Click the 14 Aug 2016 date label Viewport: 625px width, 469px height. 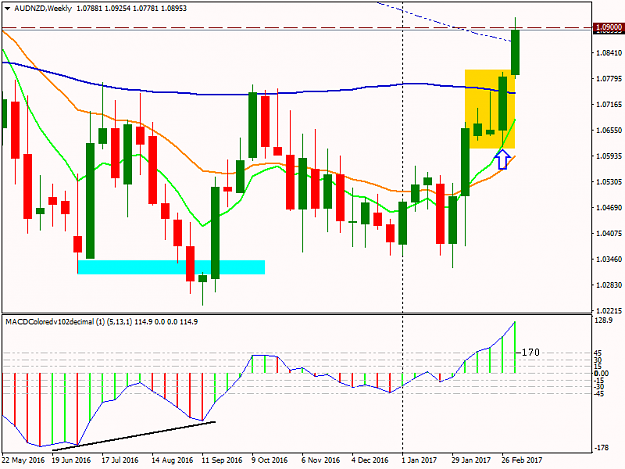172,460
